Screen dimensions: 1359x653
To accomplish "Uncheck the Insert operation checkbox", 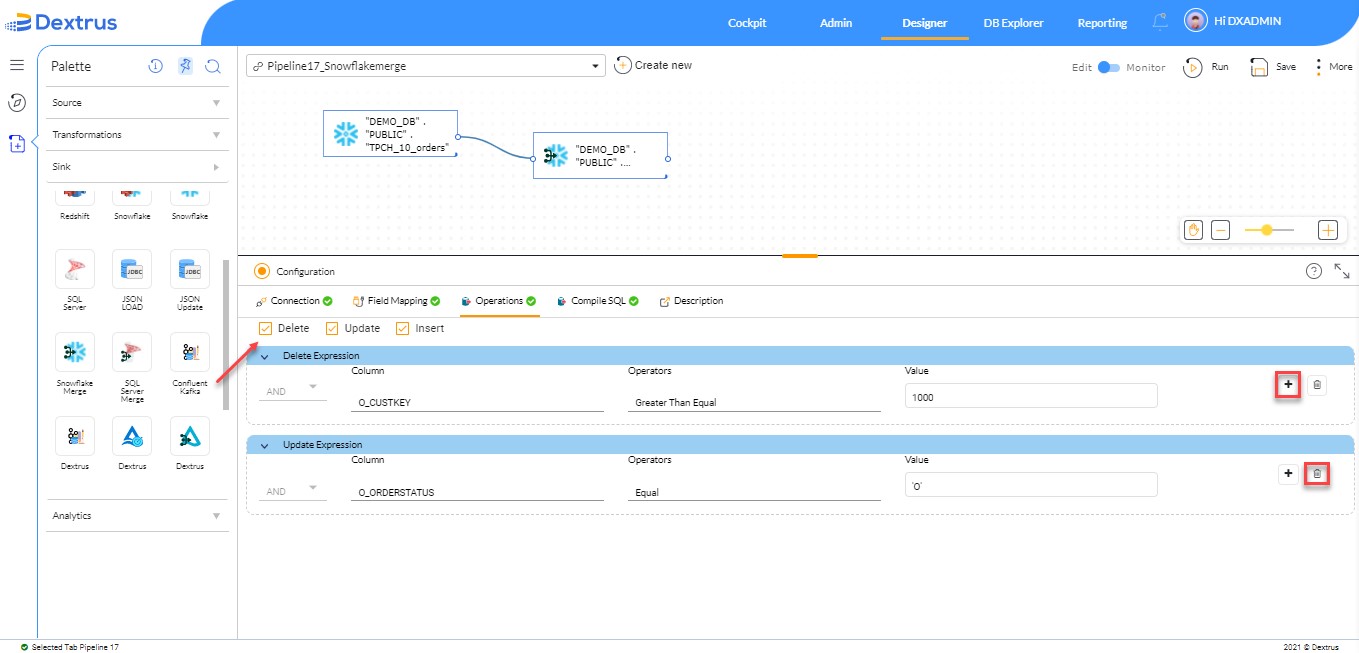I will click(403, 328).
